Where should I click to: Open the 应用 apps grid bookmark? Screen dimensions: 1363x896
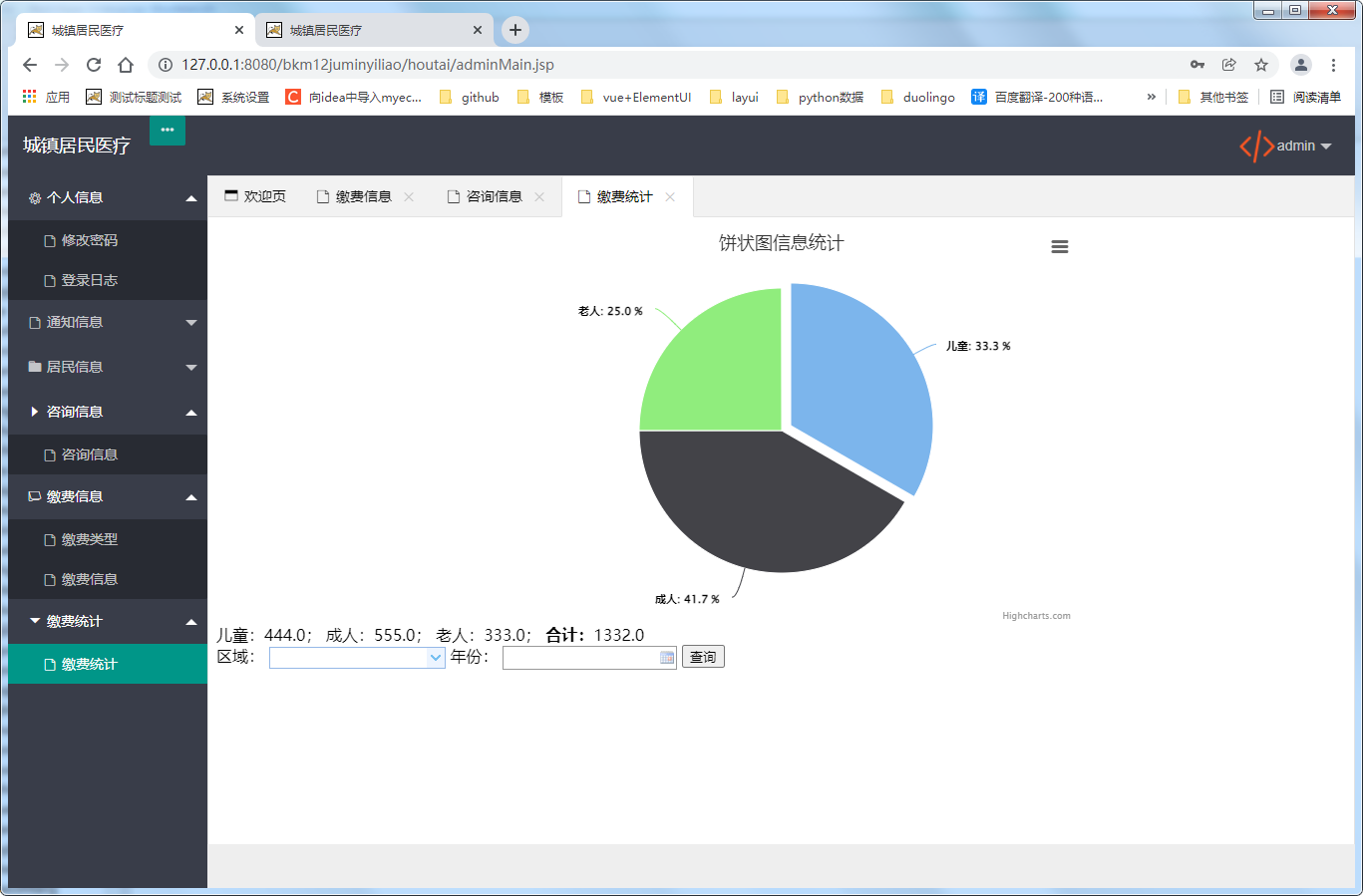[x=46, y=97]
